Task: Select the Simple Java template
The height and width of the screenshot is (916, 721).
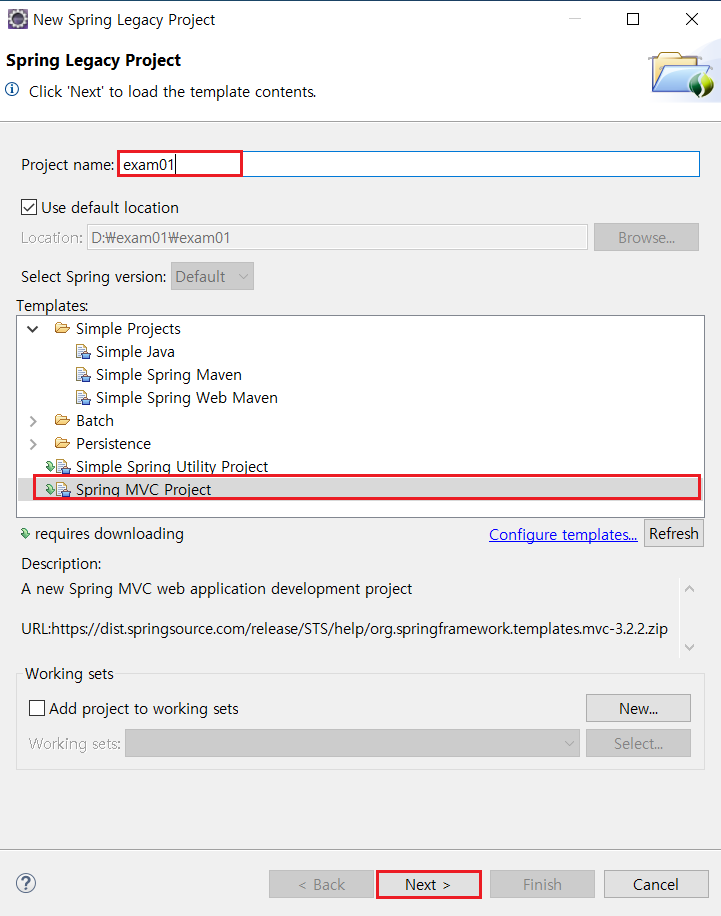Action: [x=135, y=352]
